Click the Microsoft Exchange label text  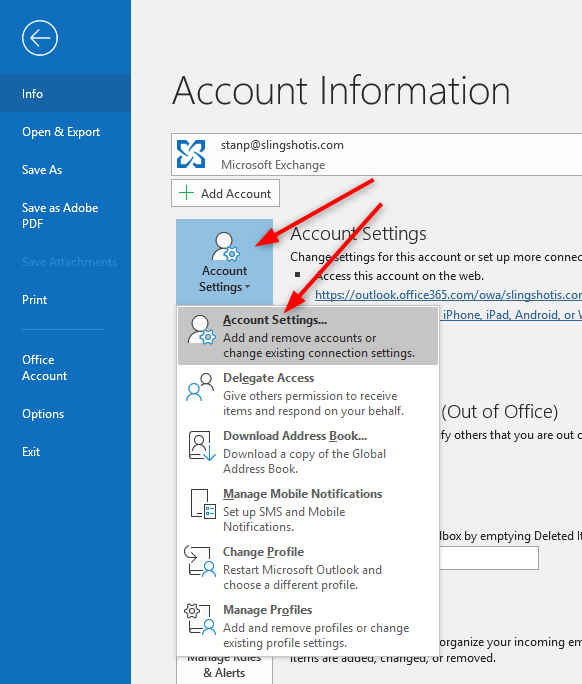click(273, 165)
